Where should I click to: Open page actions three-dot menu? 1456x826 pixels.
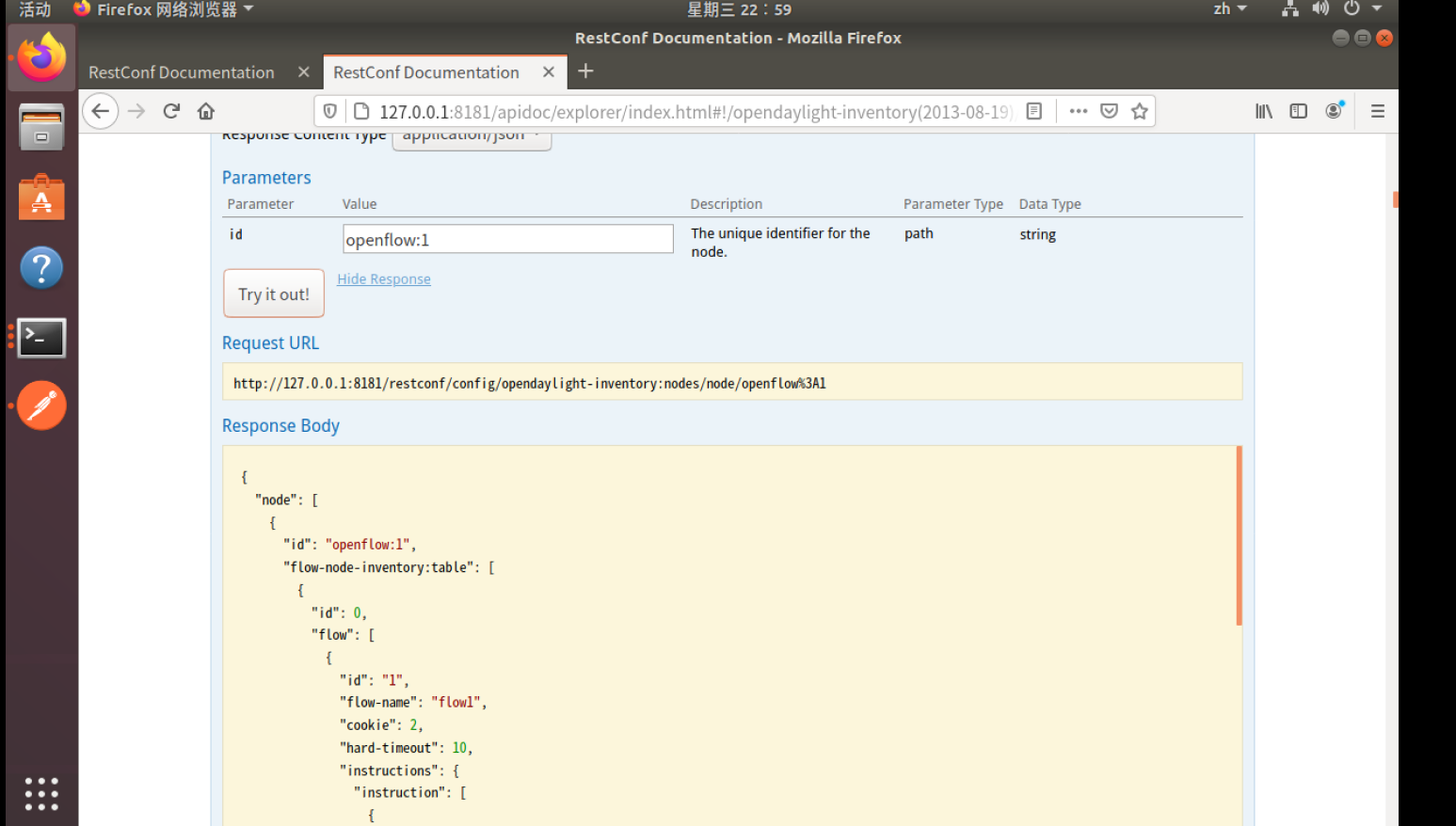(x=1079, y=111)
